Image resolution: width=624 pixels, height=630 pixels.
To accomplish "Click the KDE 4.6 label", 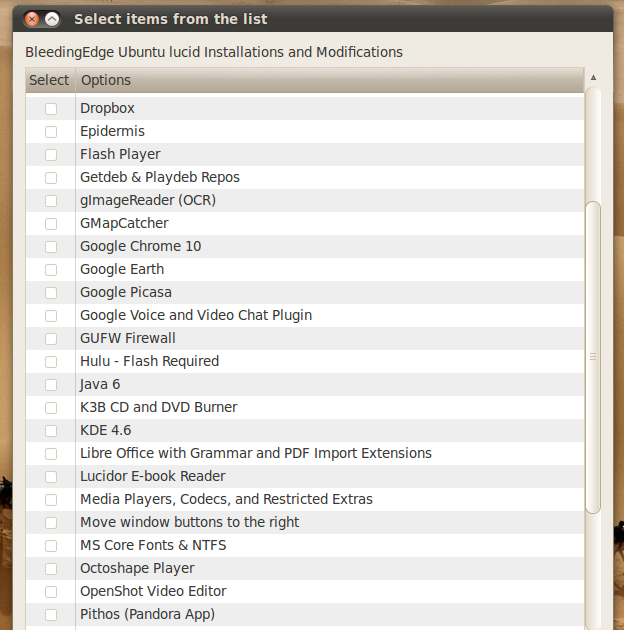I will [x=106, y=430].
